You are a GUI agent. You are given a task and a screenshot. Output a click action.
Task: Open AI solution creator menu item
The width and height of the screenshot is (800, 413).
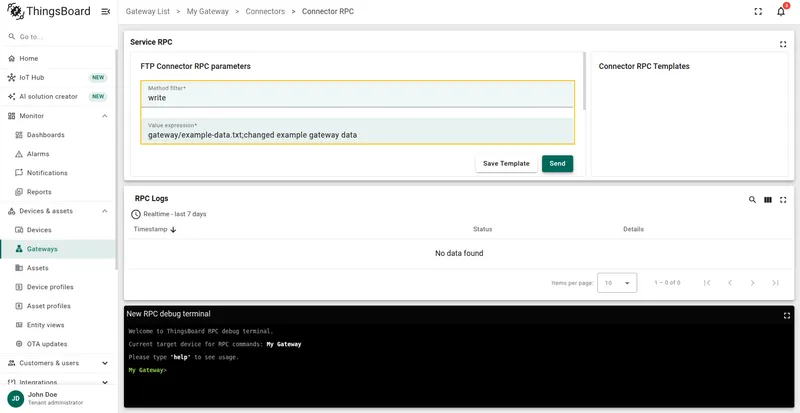[59, 96]
